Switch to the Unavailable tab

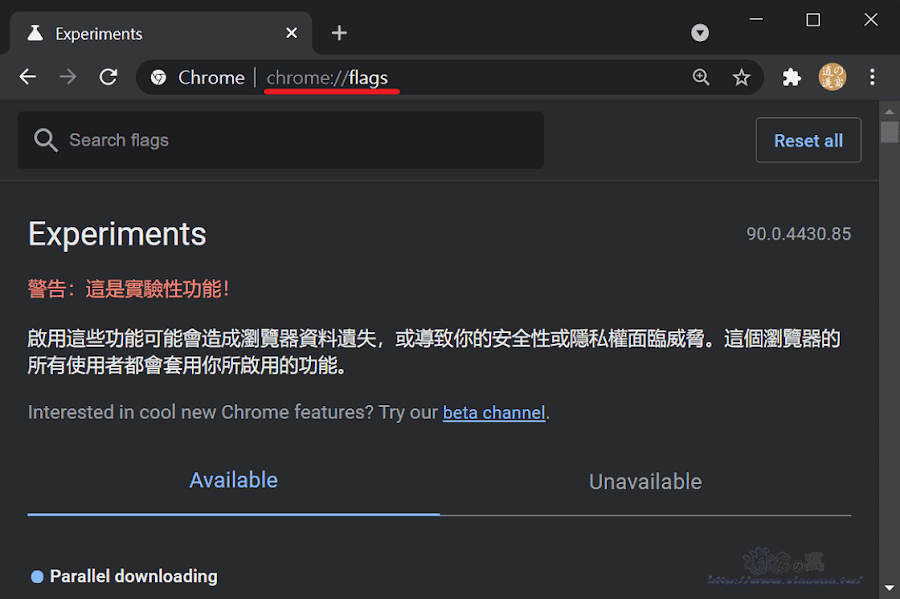[645, 481]
